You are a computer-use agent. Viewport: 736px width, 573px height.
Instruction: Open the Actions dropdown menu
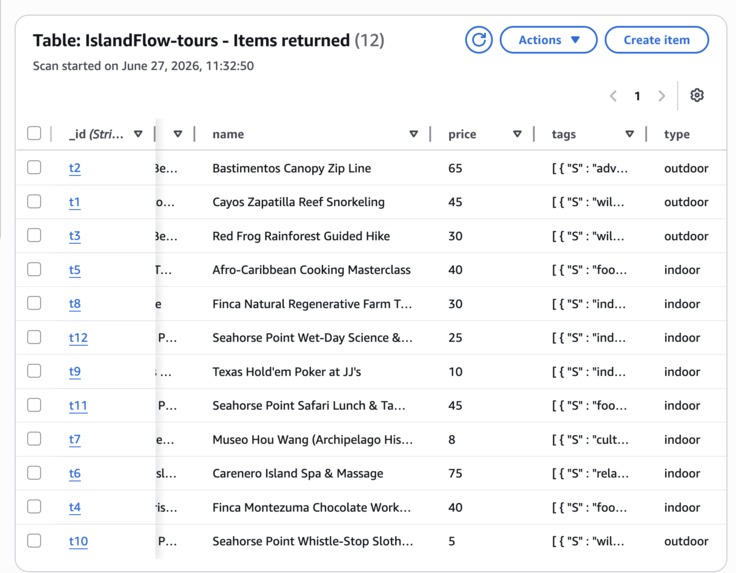(x=548, y=40)
